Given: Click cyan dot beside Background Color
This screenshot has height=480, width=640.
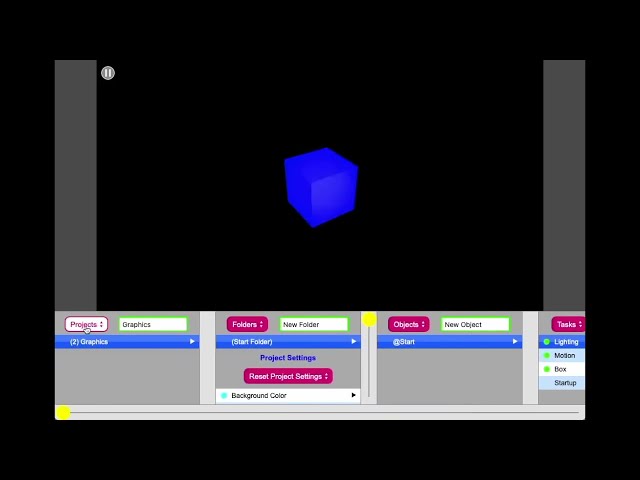Looking at the screenshot, I should [224, 396].
